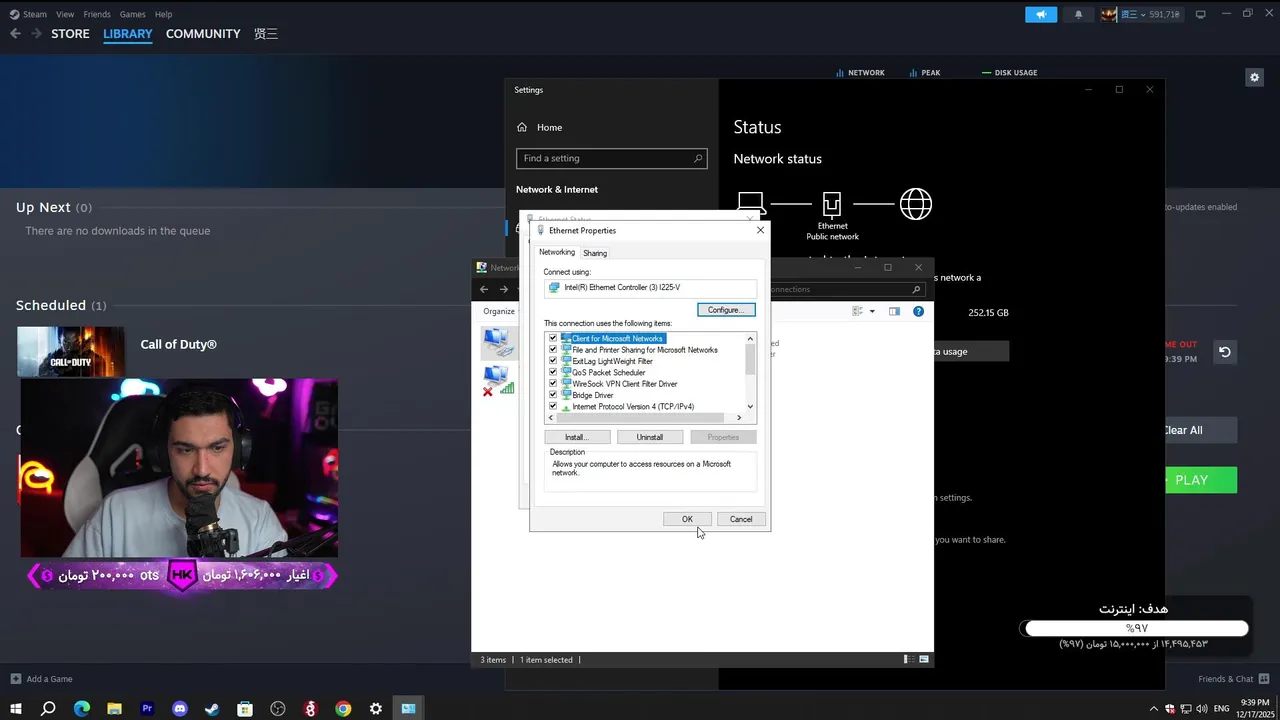Click the items list horizontal scrollbar
The height and width of the screenshot is (720, 1280).
coord(646,418)
